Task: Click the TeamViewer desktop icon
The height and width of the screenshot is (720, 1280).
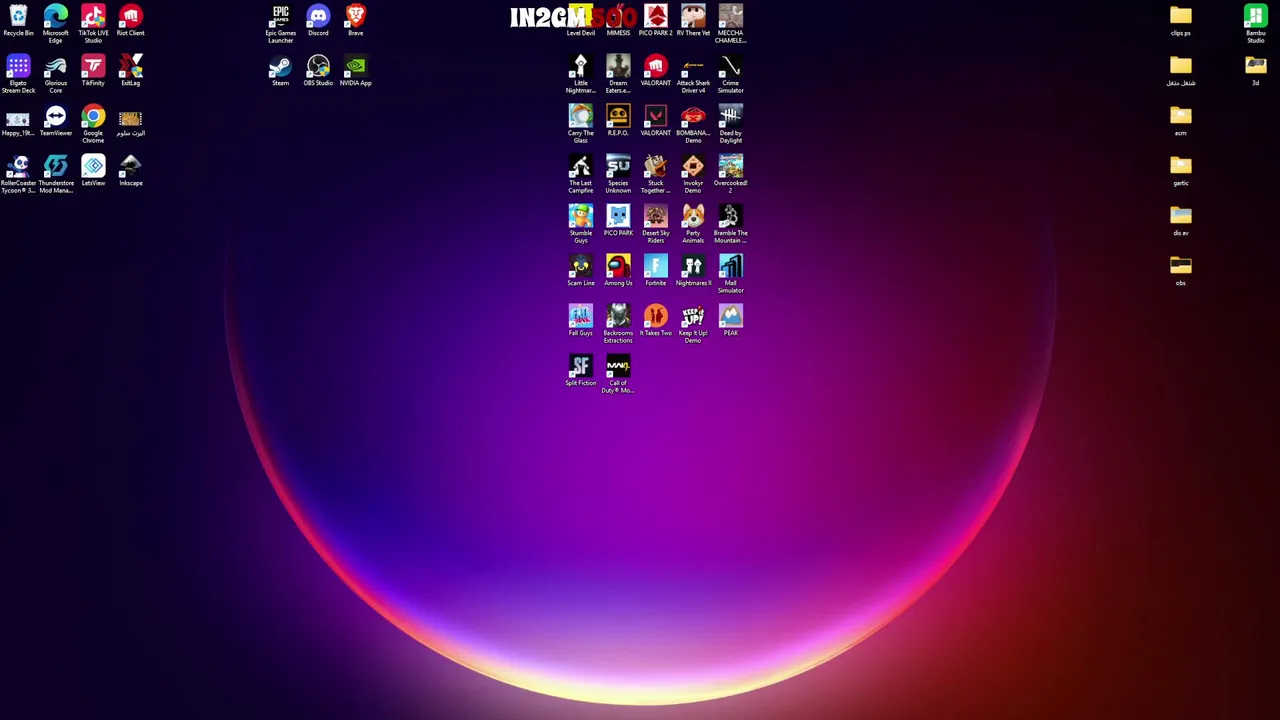Action: click(x=56, y=116)
